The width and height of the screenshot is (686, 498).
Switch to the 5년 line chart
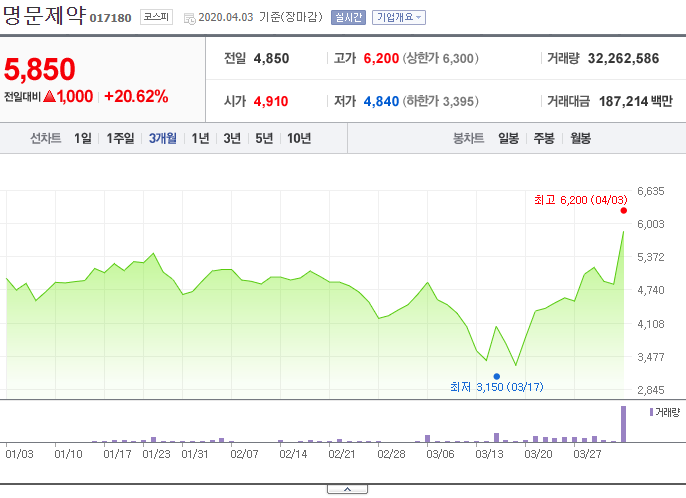[264, 138]
